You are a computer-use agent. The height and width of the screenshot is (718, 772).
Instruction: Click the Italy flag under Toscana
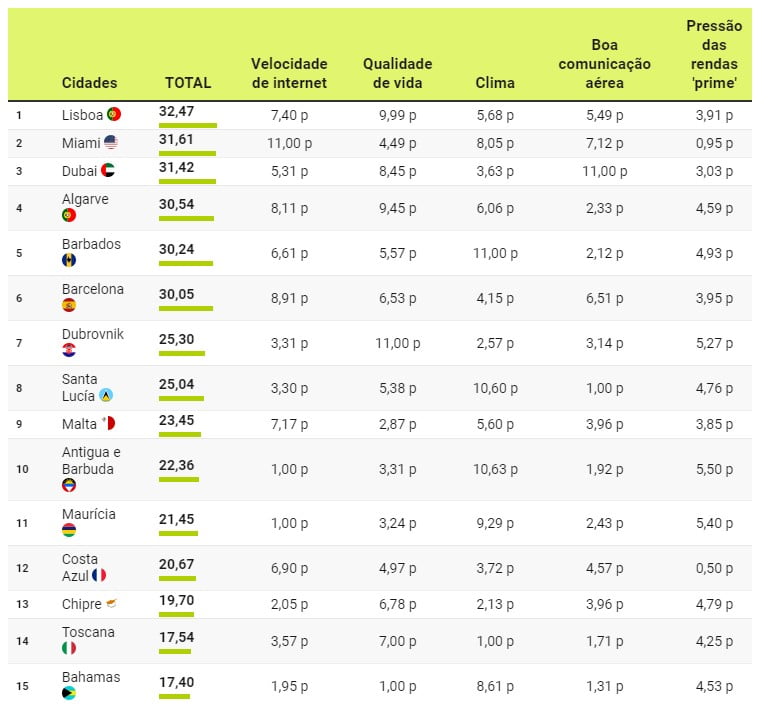click(69, 648)
